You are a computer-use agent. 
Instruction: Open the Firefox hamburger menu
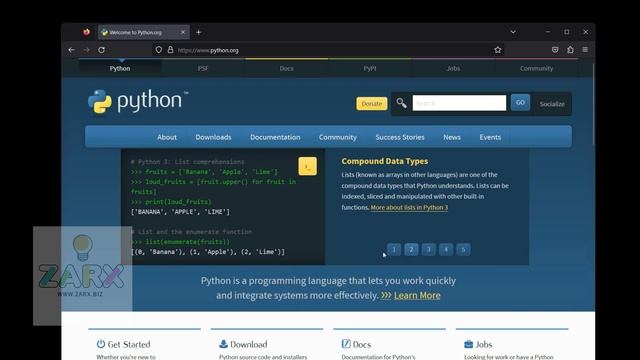(585, 50)
